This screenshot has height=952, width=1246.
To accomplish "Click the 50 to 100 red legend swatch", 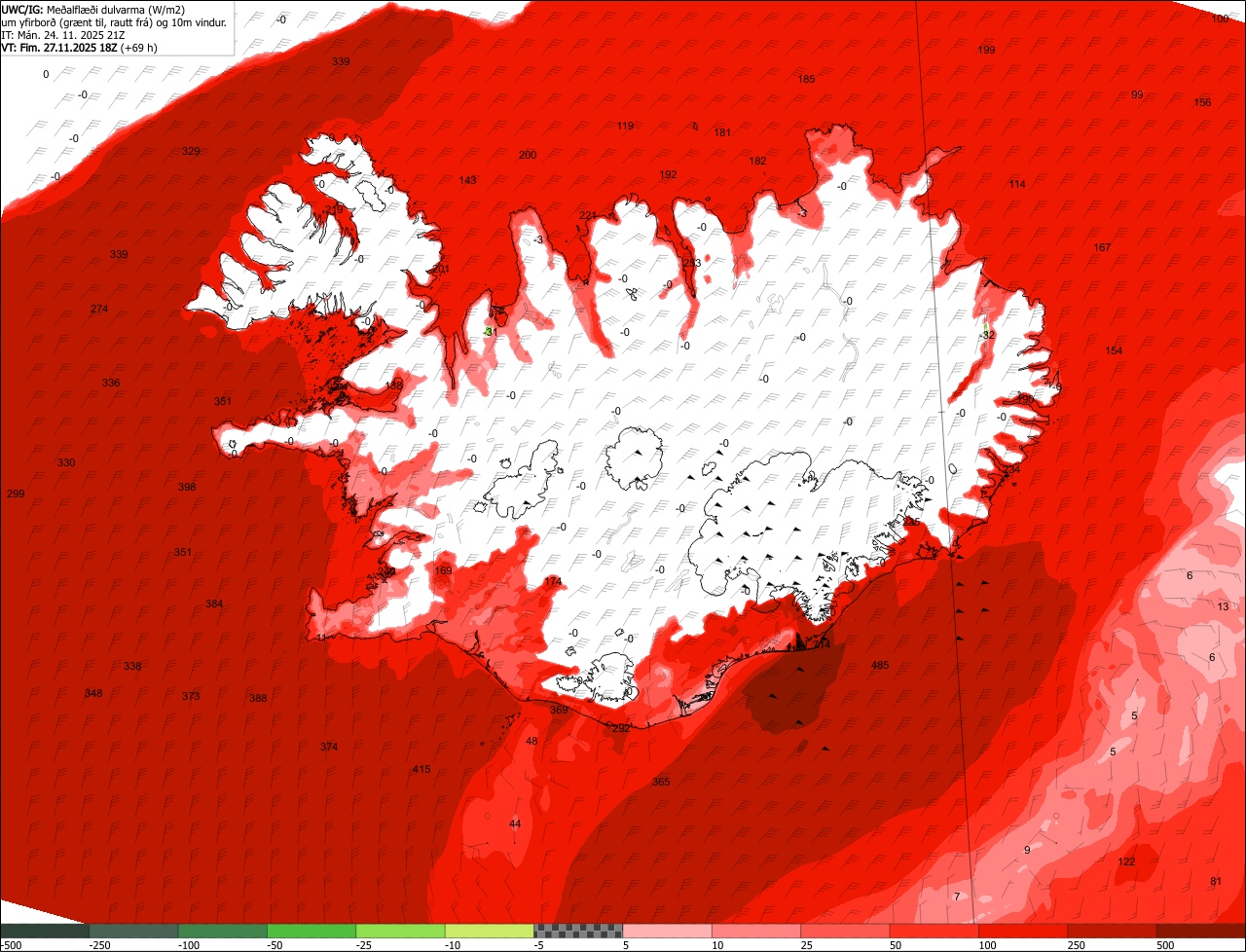I will pyautogui.click(x=934, y=931).
